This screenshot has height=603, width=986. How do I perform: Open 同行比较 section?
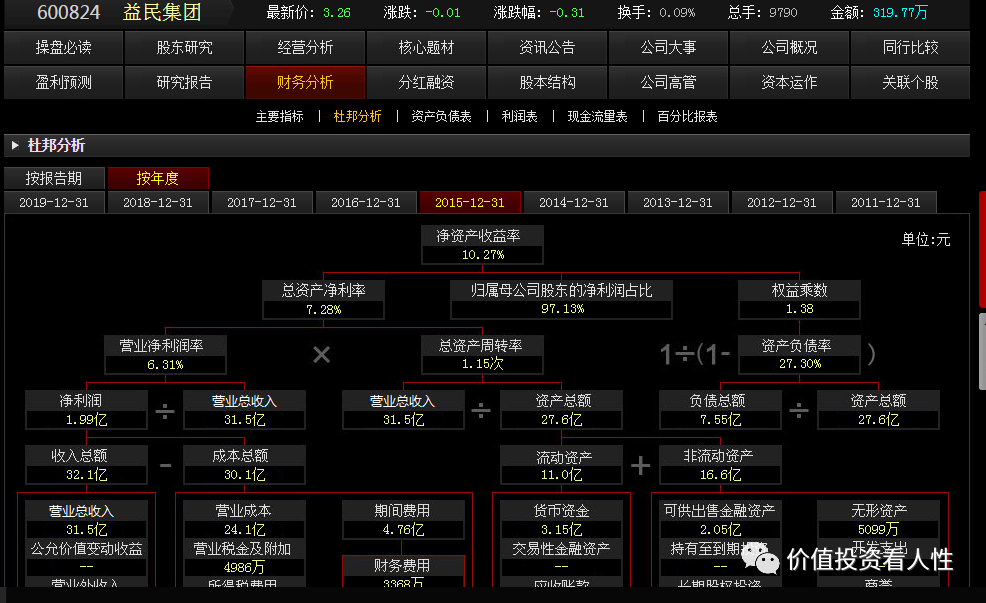tap(911, 47)
